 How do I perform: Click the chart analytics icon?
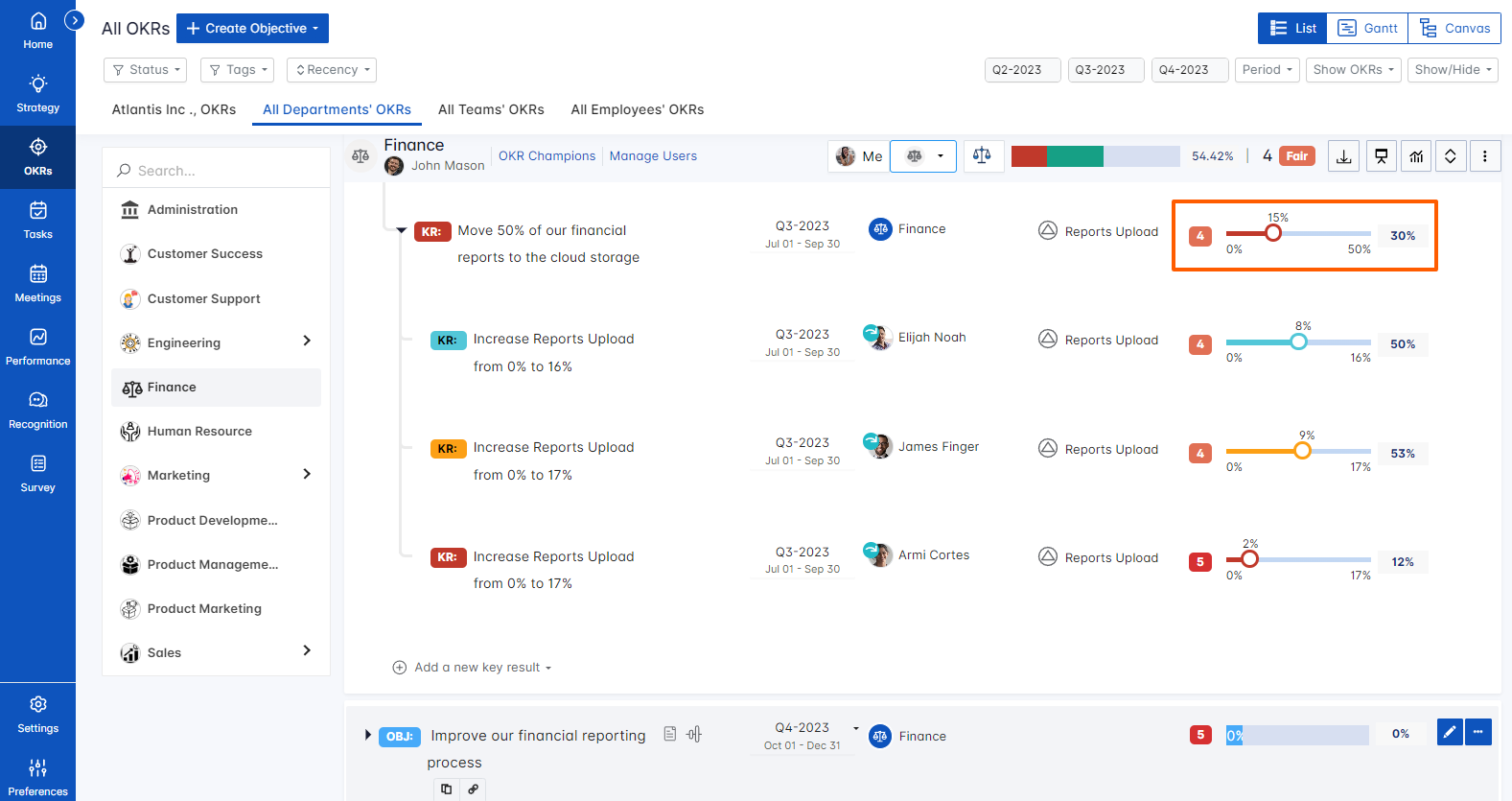pos(1416,156)
